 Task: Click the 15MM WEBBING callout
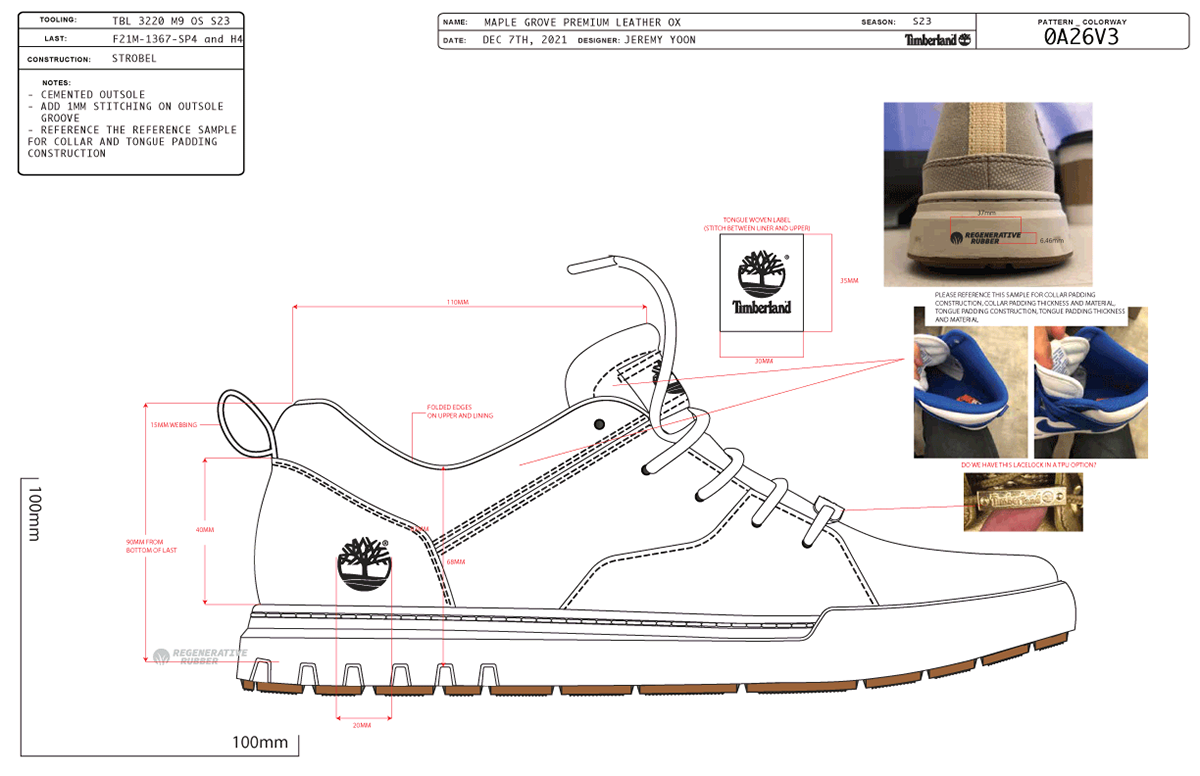point(173,425)
